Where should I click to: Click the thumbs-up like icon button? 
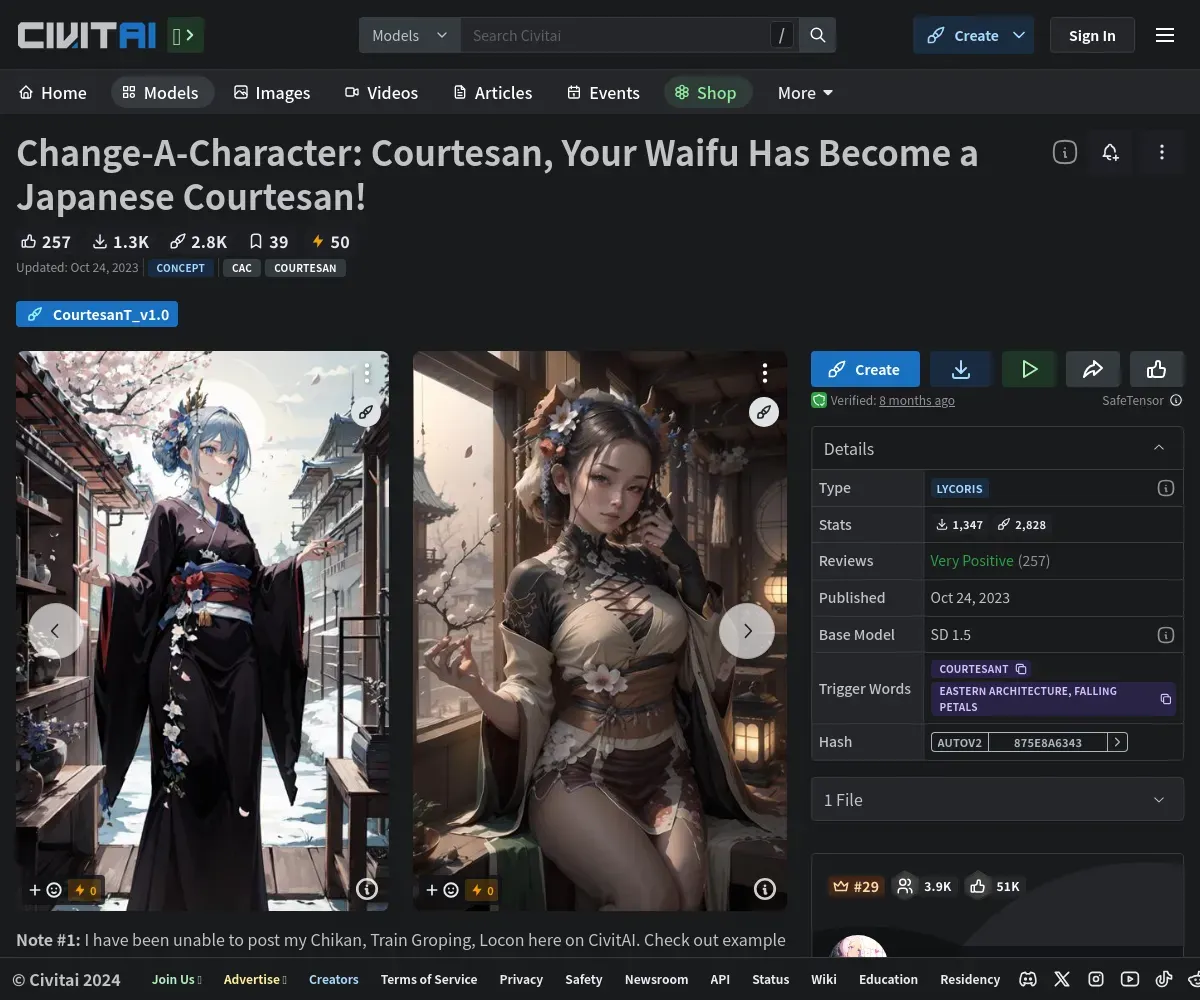(x=1157, y=369)
